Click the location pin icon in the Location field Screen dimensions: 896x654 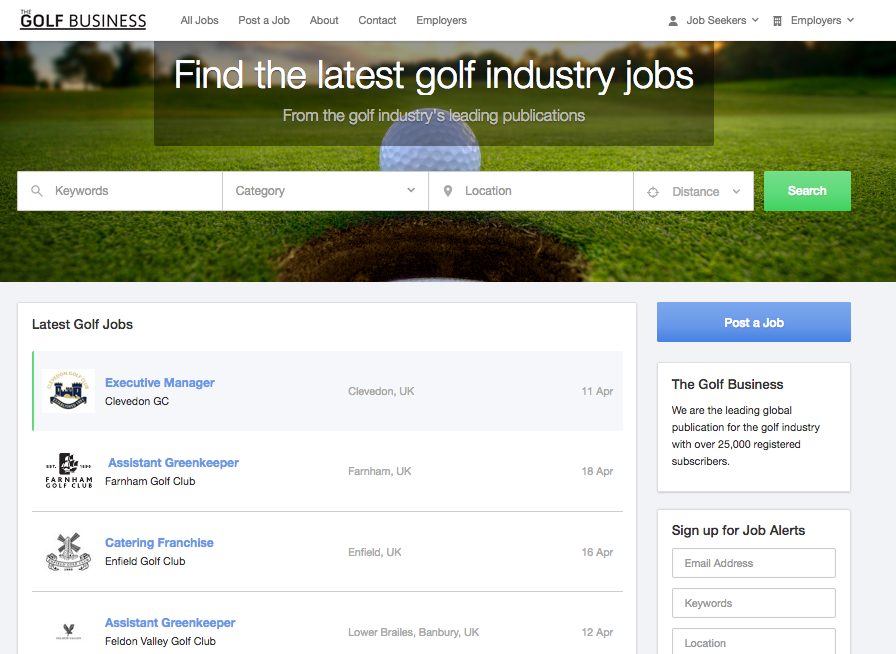(x=446, y=190)
